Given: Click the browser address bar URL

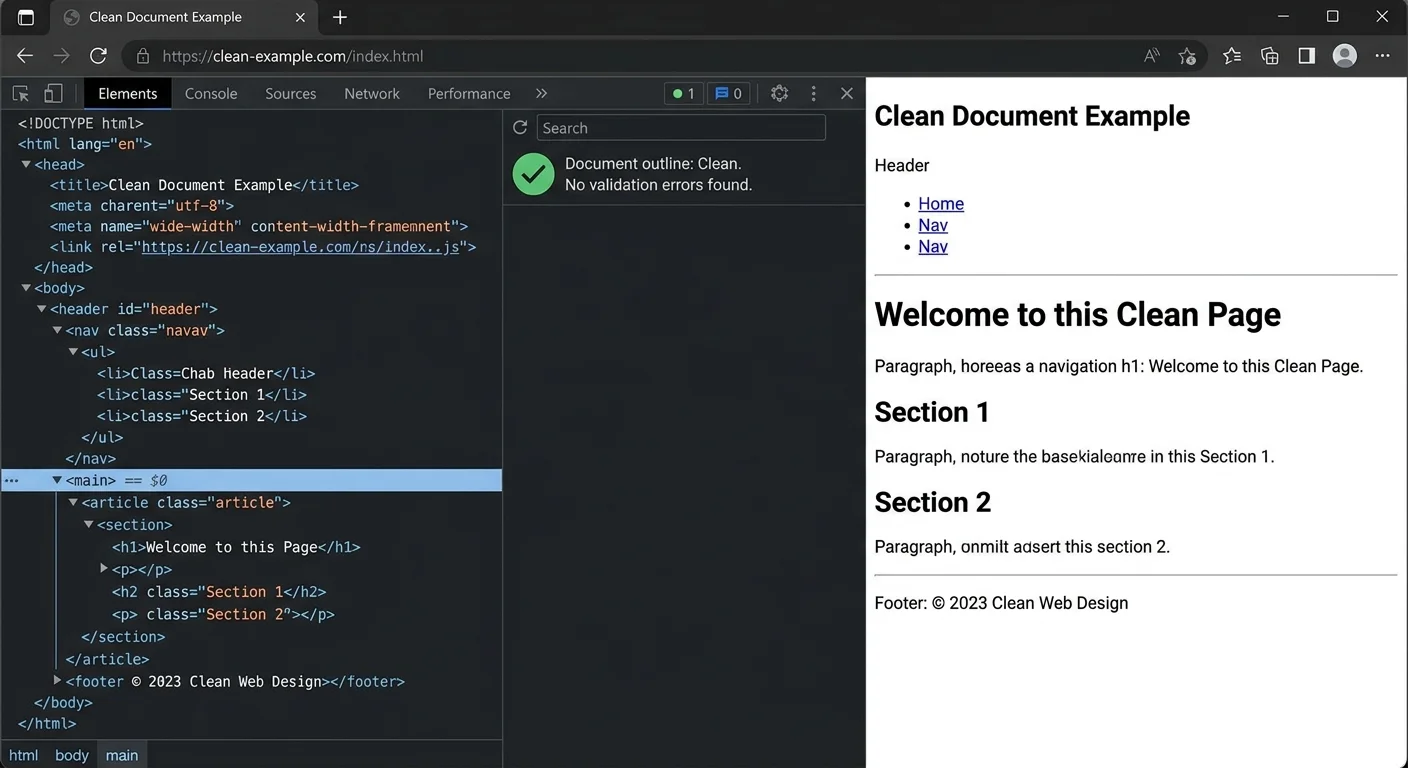Looking at the screenshot, I should (x=293, y=56).
